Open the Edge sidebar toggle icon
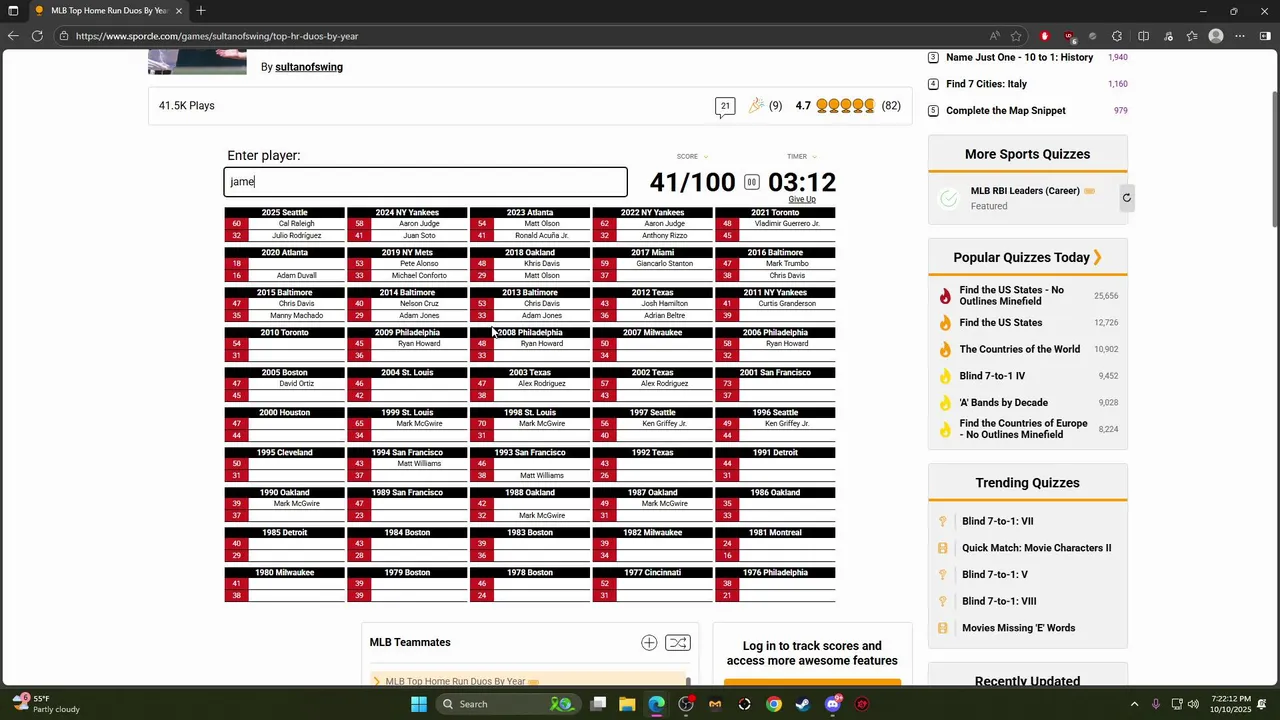This screenshot has width=1280, height=720. pyautogui.click(x=1265, y=36)
